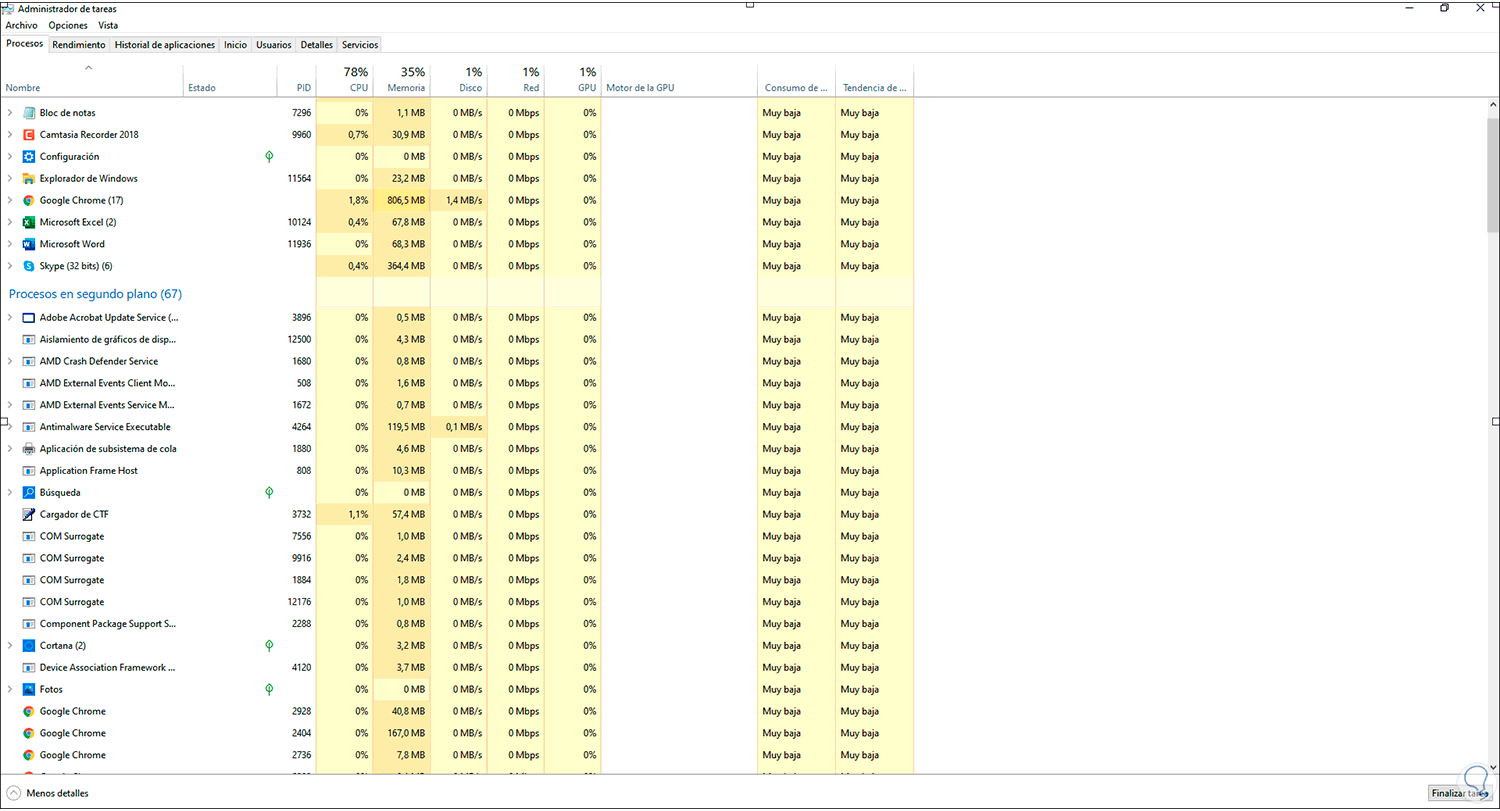Expand the Camtasia Recorder 2018 process group
1500x811 pixels.
tap(9, 135)
